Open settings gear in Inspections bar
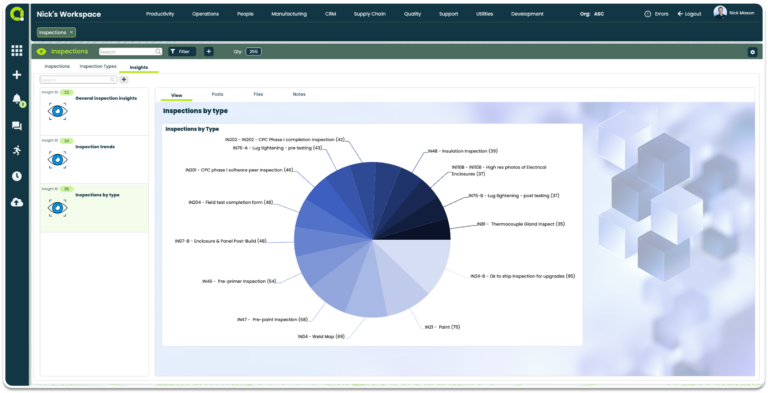Image resolution: width=768 pixels, height=393 pixels. click(752, 52)
